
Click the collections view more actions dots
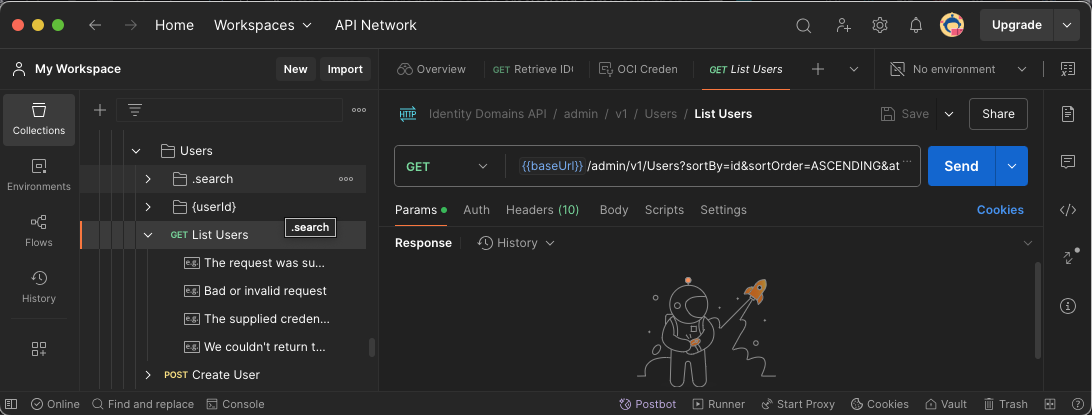coord(359,110)
